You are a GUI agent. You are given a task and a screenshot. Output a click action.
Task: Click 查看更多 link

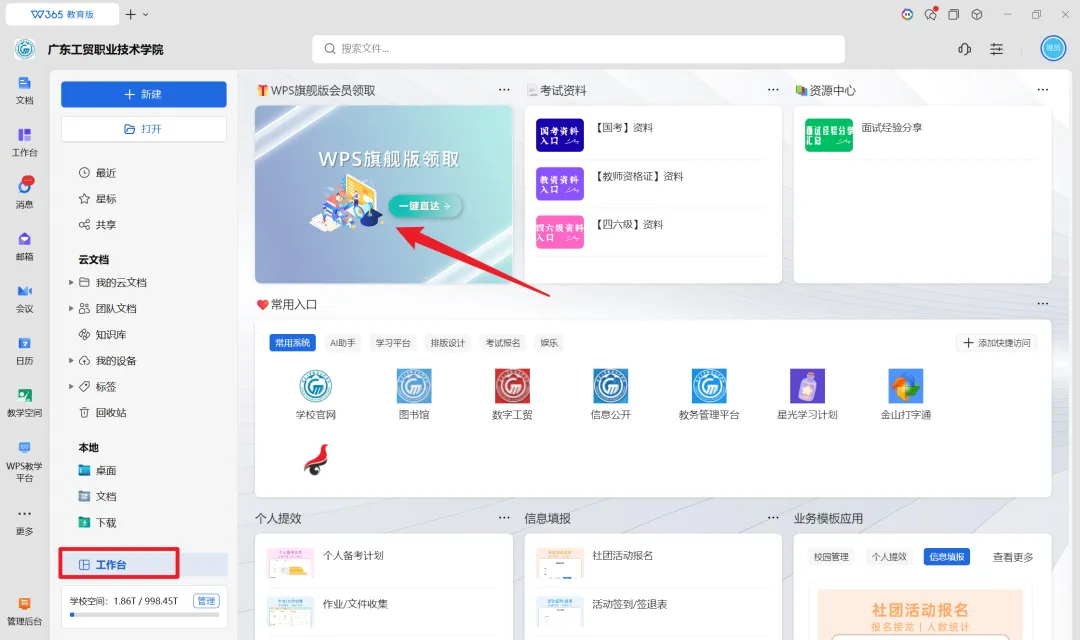pos(1012,557)
